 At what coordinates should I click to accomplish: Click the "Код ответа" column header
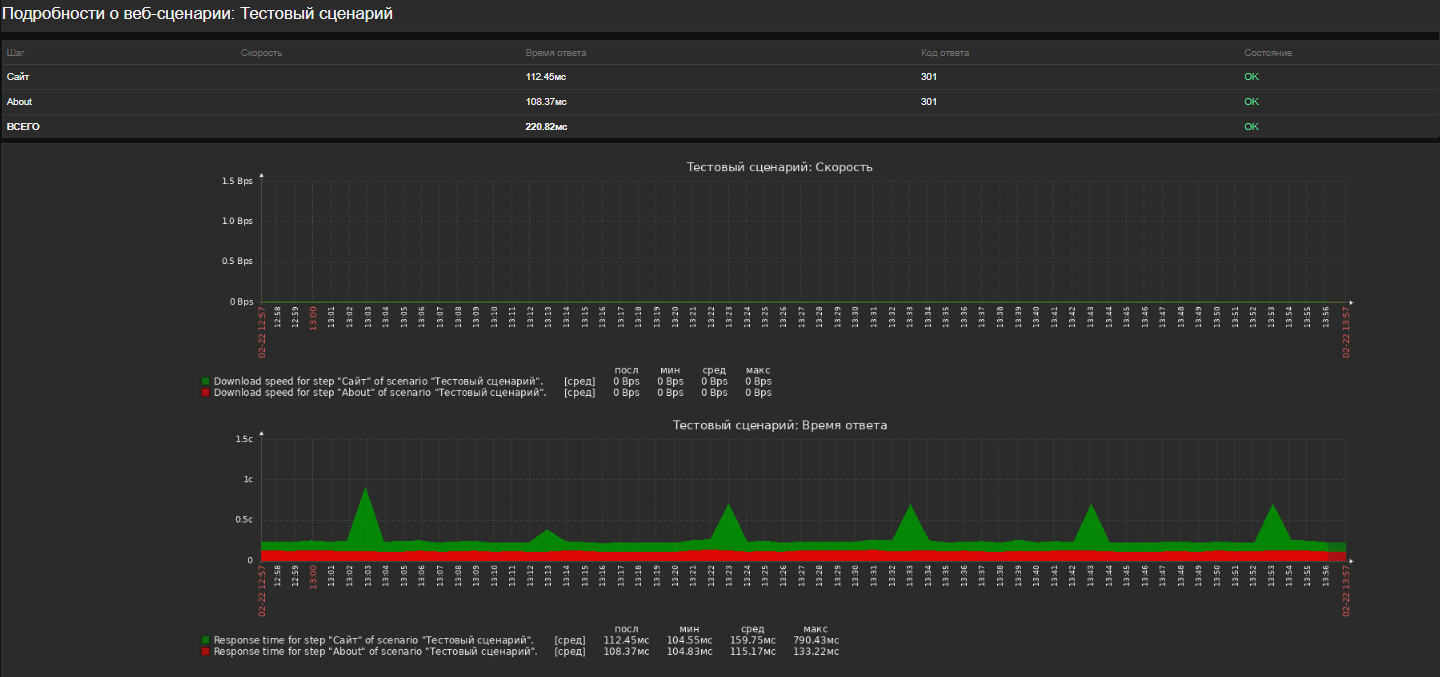click(x=945, y=52)
